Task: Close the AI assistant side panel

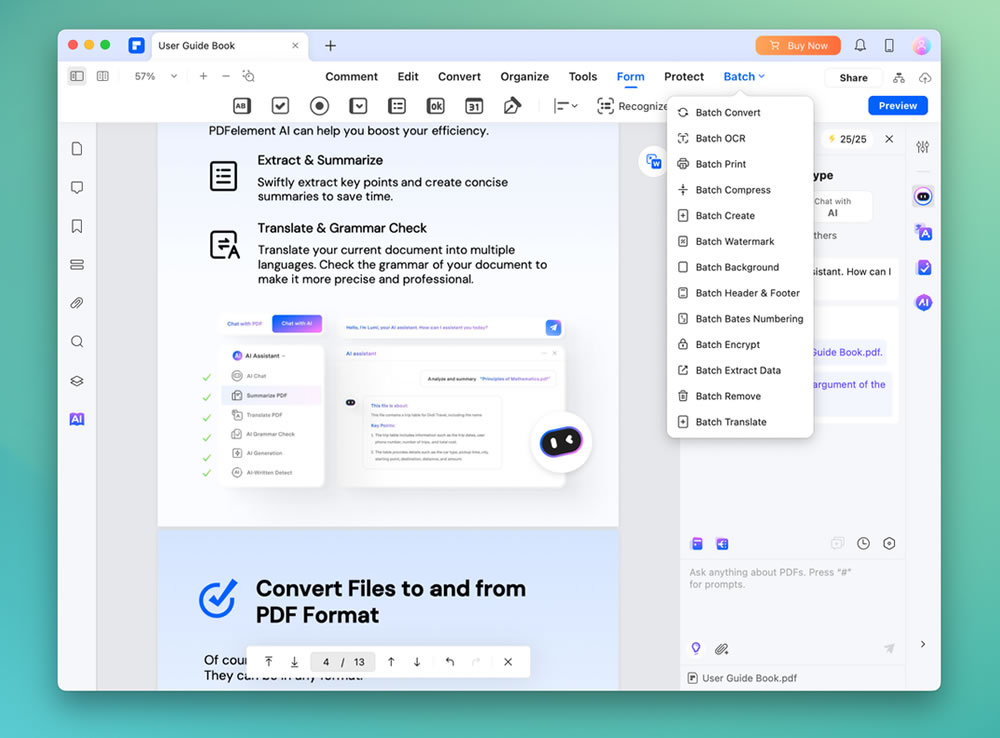Action: point(889,139)
